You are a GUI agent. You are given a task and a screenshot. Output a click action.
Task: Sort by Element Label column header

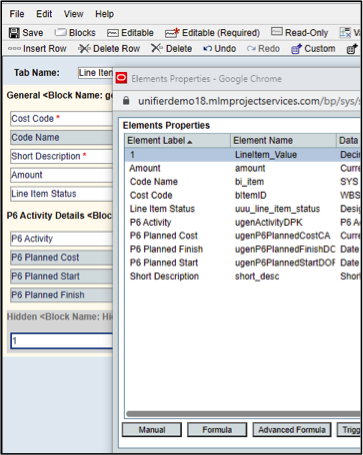[x=178, y=141]
